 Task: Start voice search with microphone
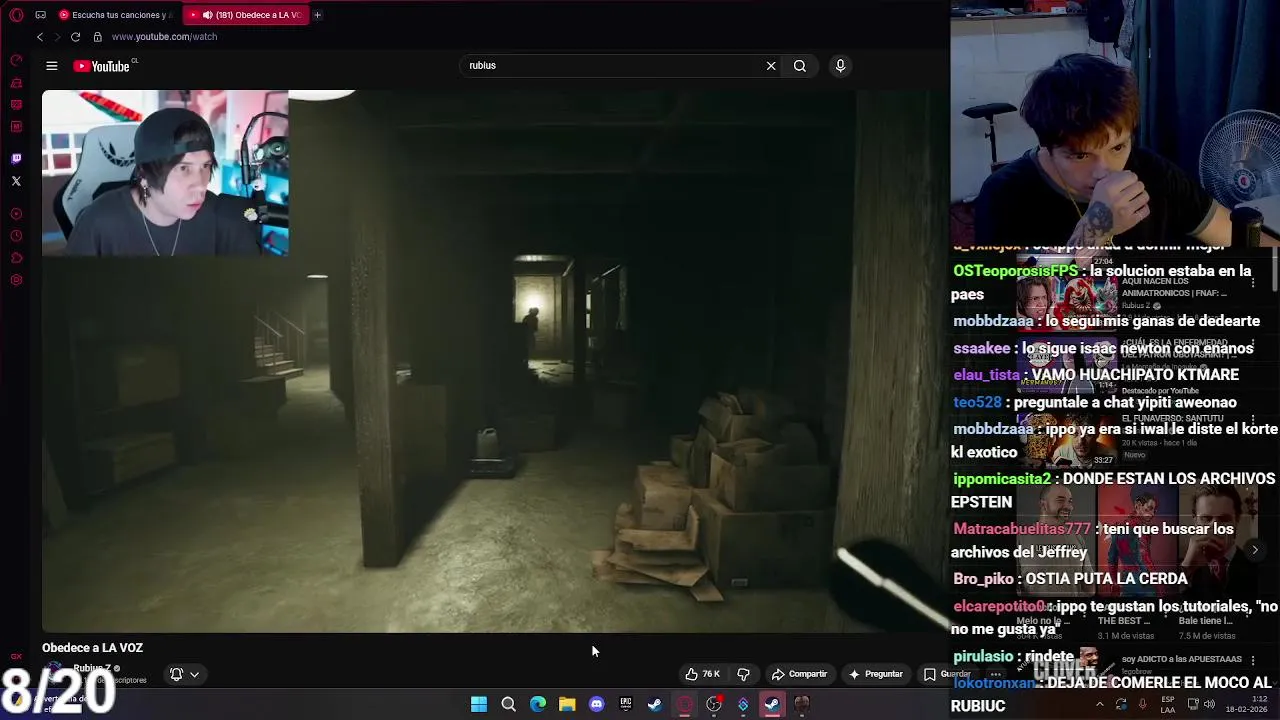[x=840, y=66]
